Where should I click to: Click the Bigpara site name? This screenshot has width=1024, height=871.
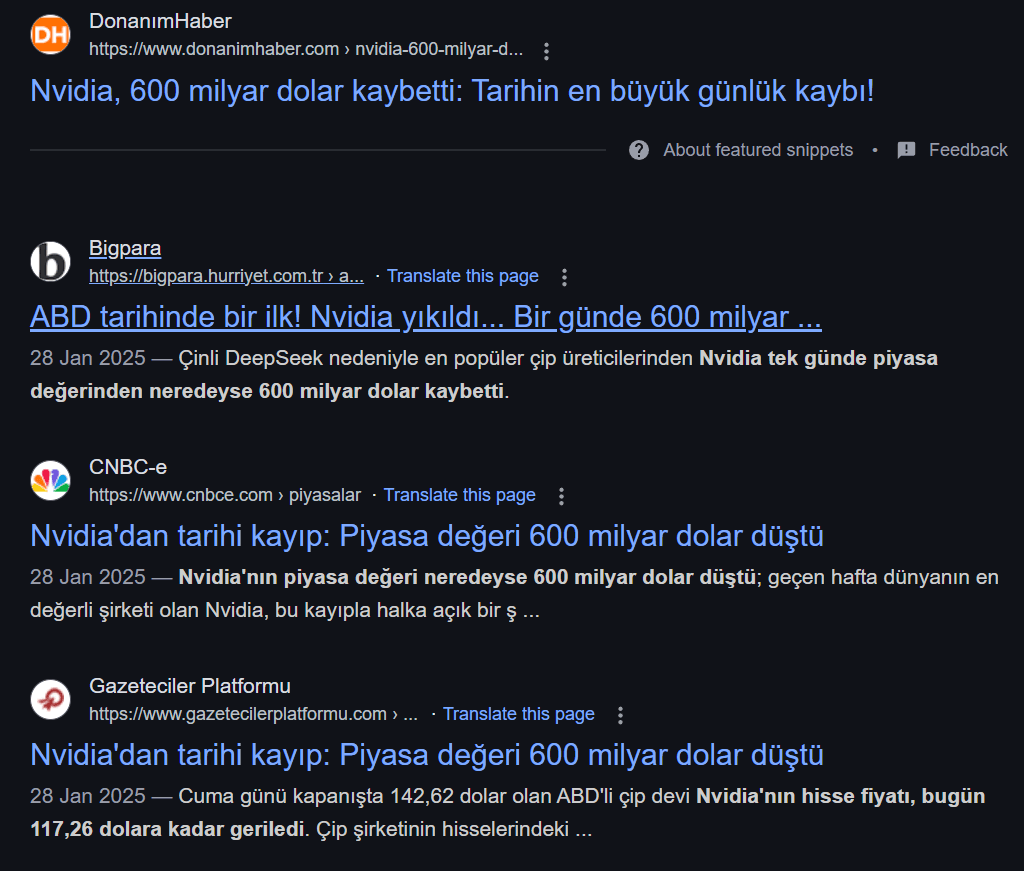pos(125,248)
